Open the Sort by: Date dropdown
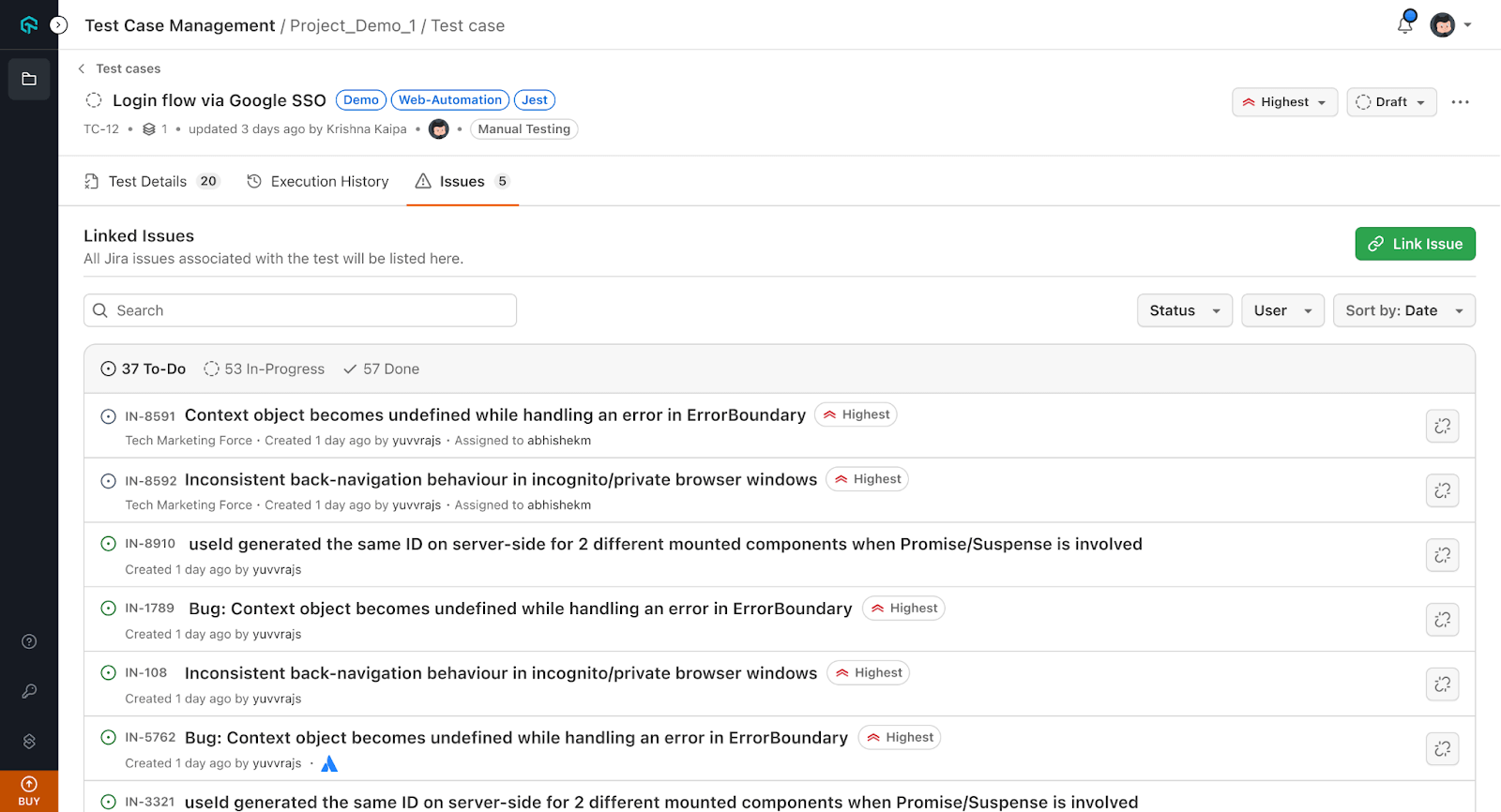The image size is (1501, 812). coord(1403,310)
